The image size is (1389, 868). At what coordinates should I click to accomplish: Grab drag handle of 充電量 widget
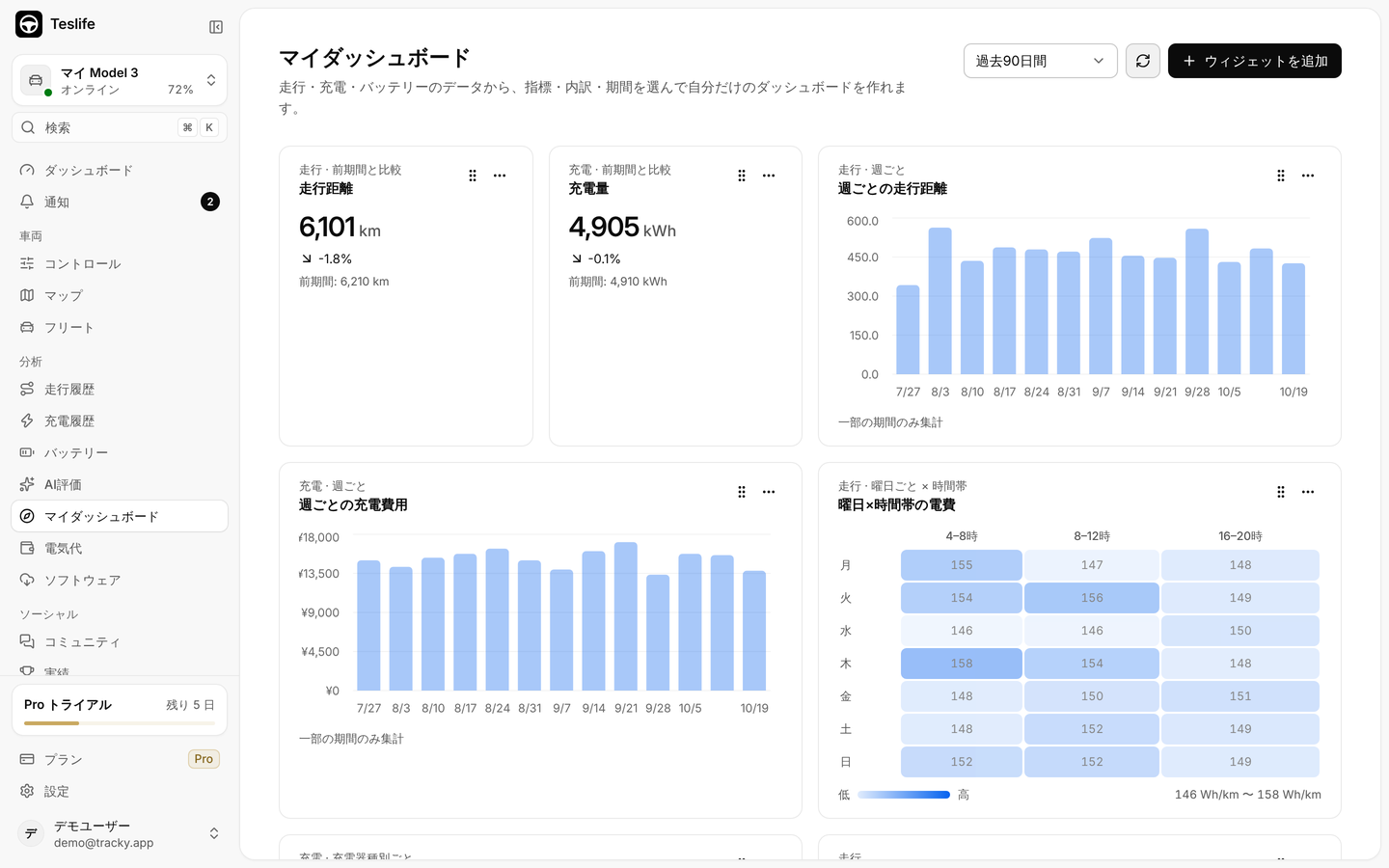point(742,176)
